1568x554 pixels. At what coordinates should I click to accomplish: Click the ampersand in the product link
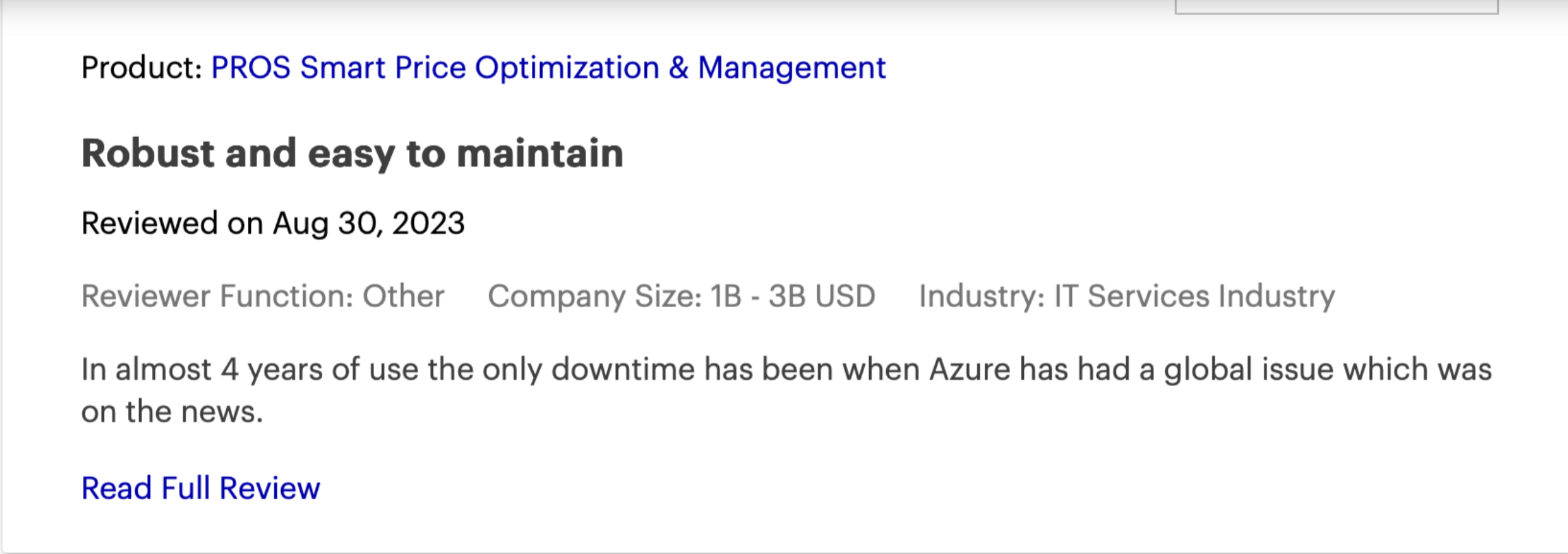click(x=678, y=68)
